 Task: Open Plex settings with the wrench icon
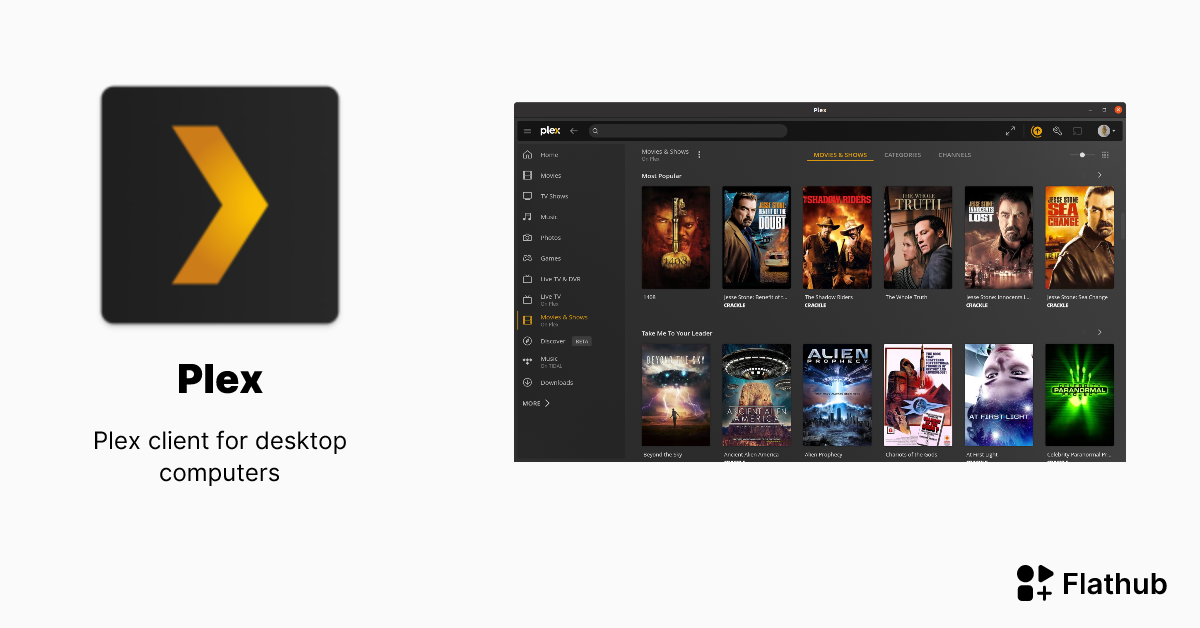[x=1057, y=131]
